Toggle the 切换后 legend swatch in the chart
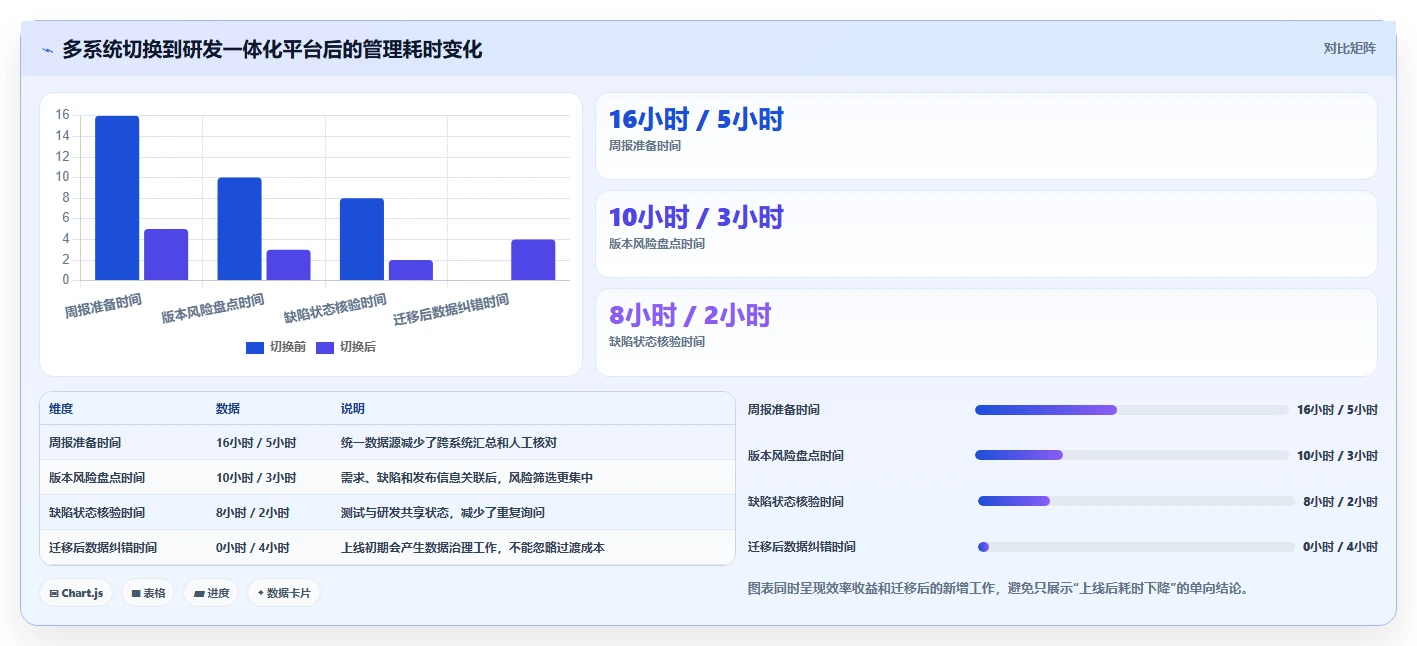Image resolution: width=1417 pixels, height=646 pixels. coord(325,347)
